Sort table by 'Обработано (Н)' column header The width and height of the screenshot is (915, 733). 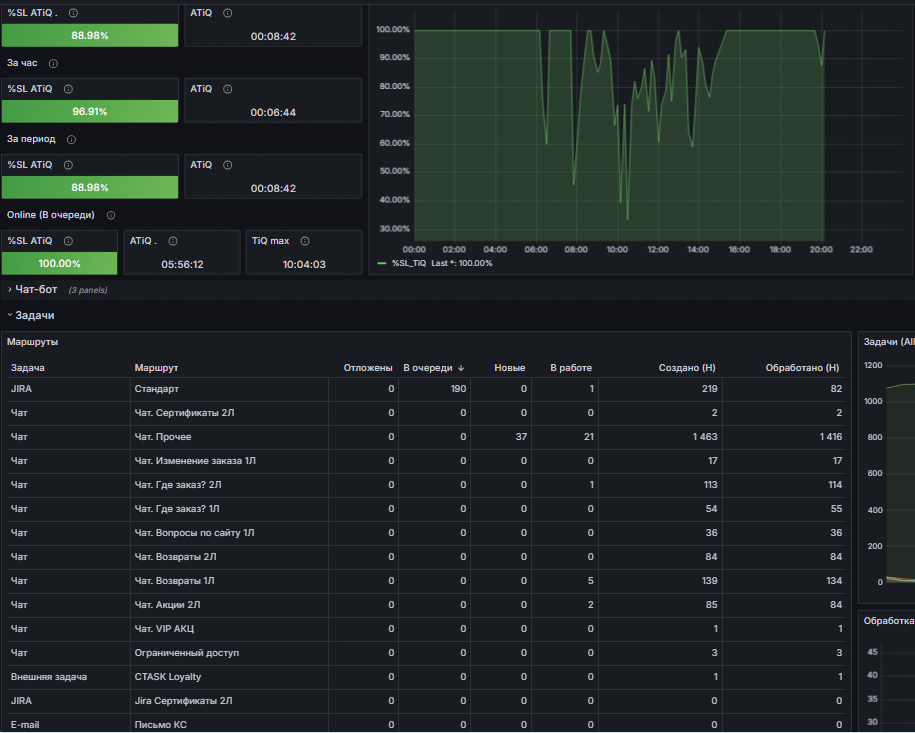[802, 368]
